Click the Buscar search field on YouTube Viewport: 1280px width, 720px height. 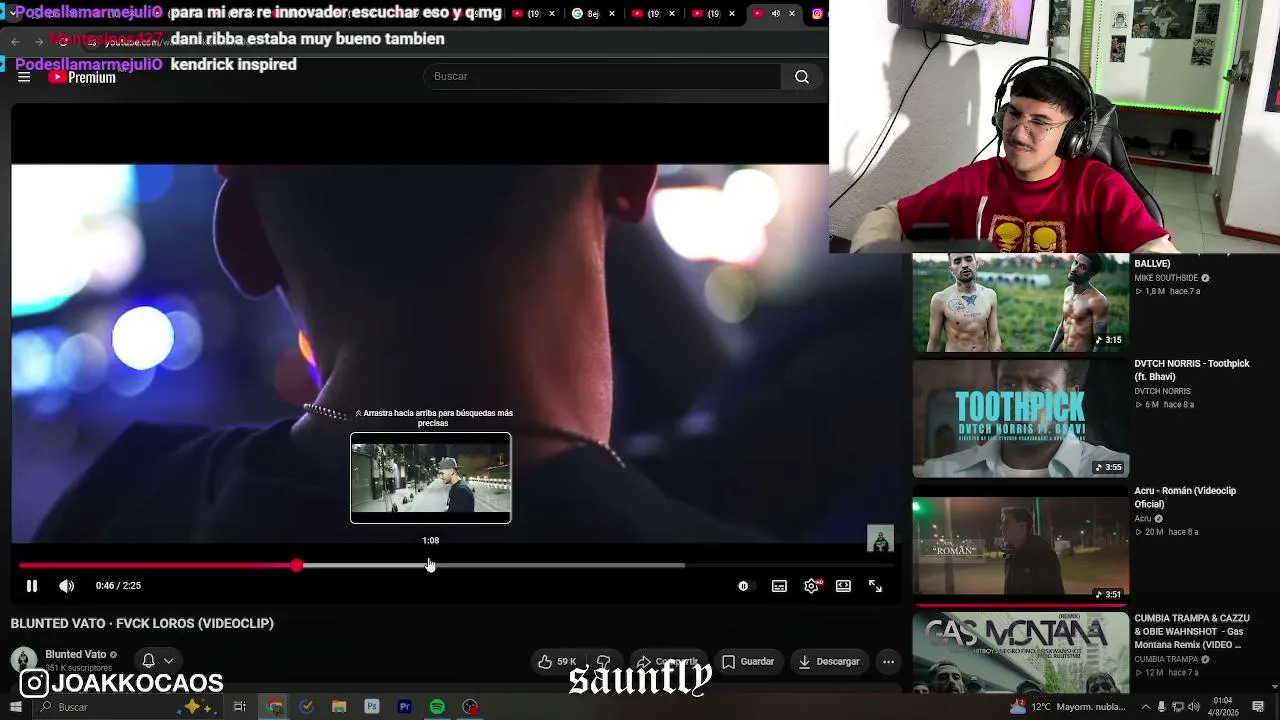(602, 76)
